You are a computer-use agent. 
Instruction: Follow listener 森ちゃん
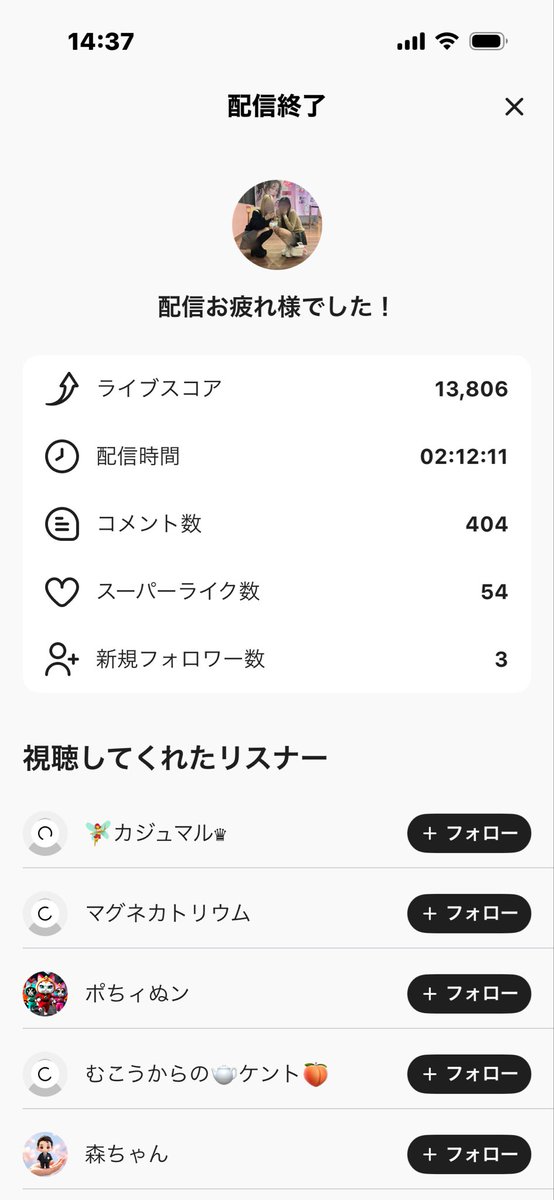pos(469,1154)
